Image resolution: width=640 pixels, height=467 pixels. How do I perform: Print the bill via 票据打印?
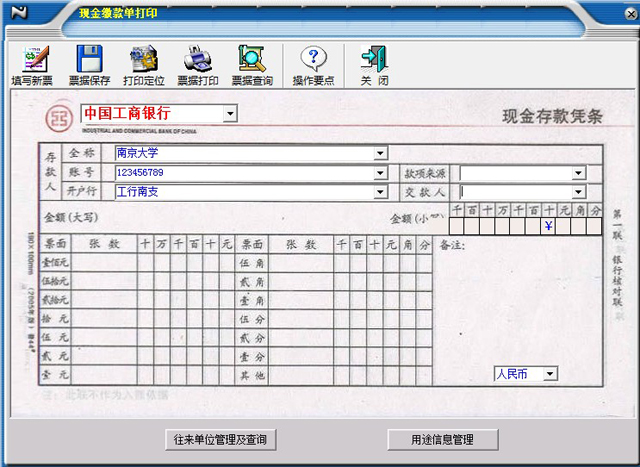click(x=198, y=65)
